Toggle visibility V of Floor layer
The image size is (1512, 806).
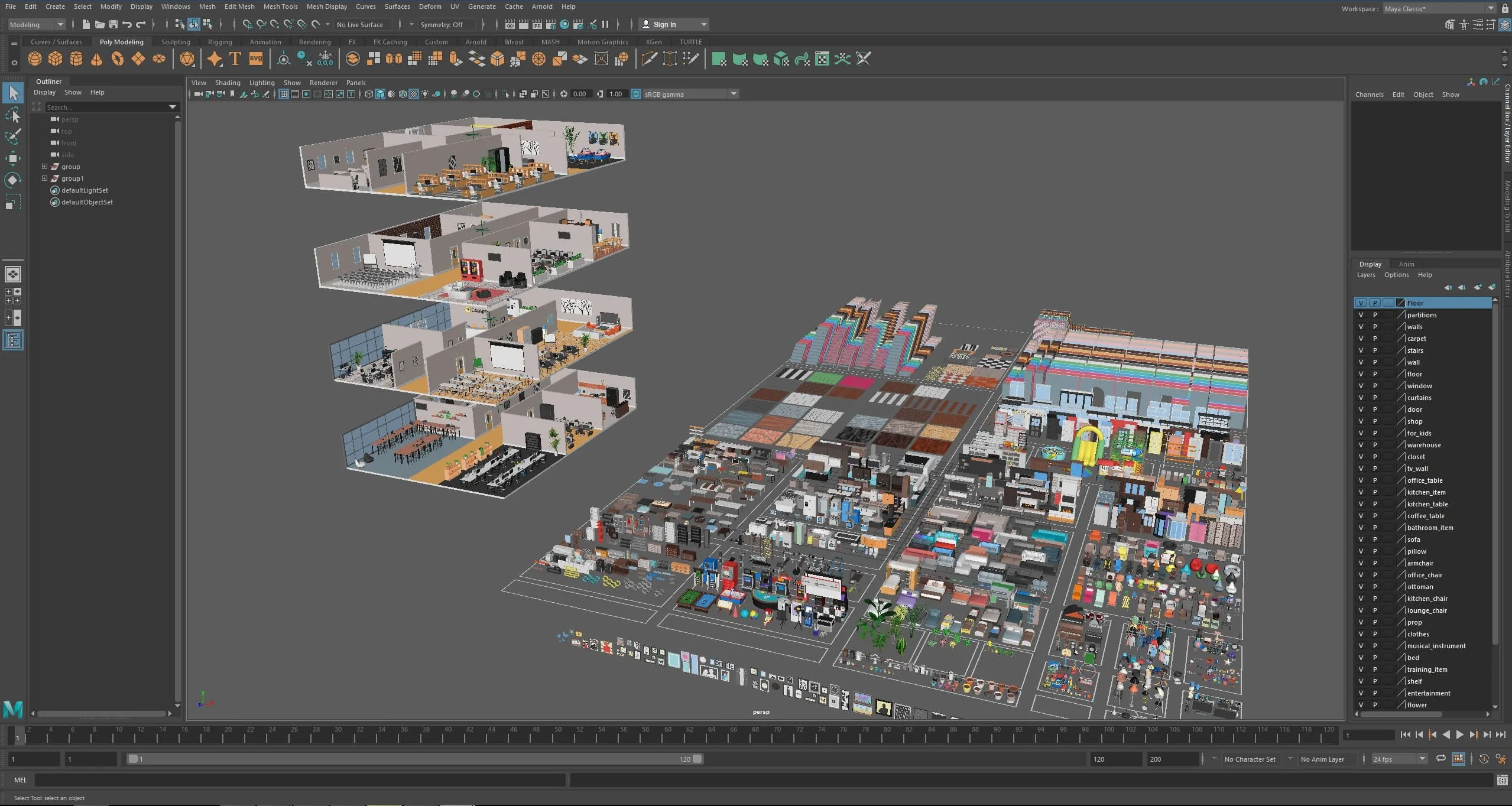tap(1361, 303)
